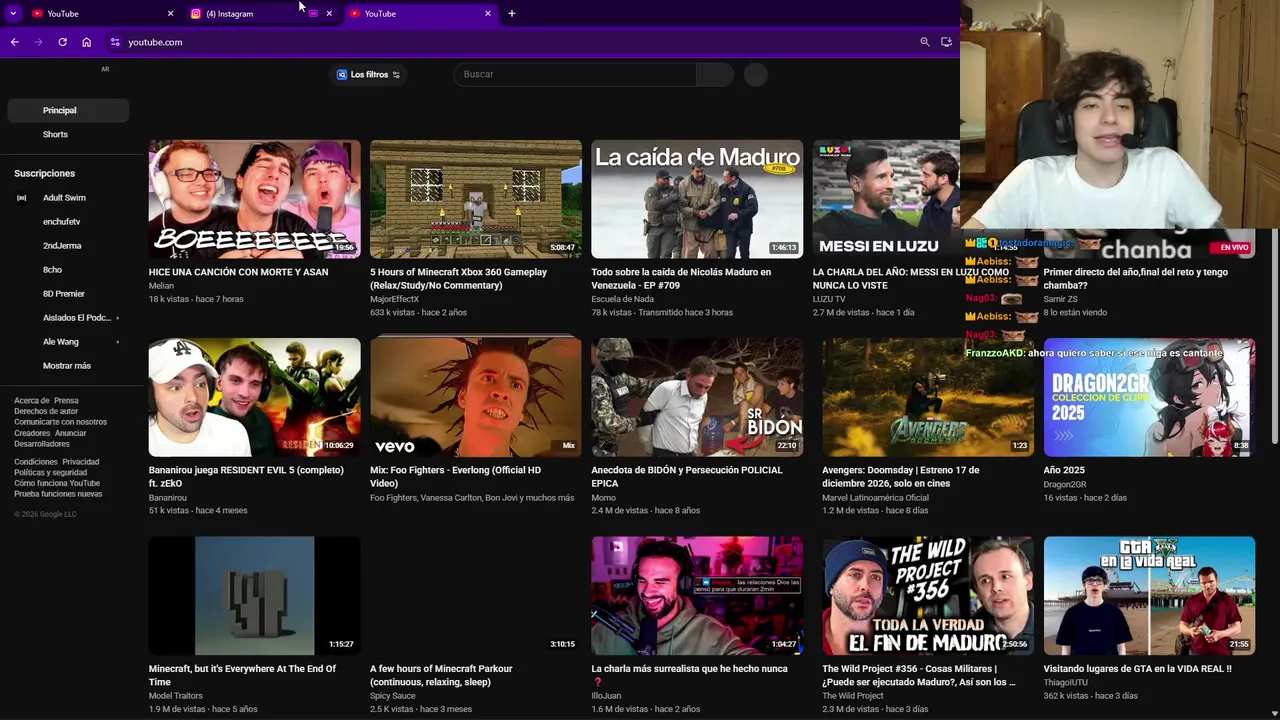Image resolution: width=1280 pixels, height=720 pixels.
Task: Click Prueba funciones nuevas link
Action: [58, 494]
